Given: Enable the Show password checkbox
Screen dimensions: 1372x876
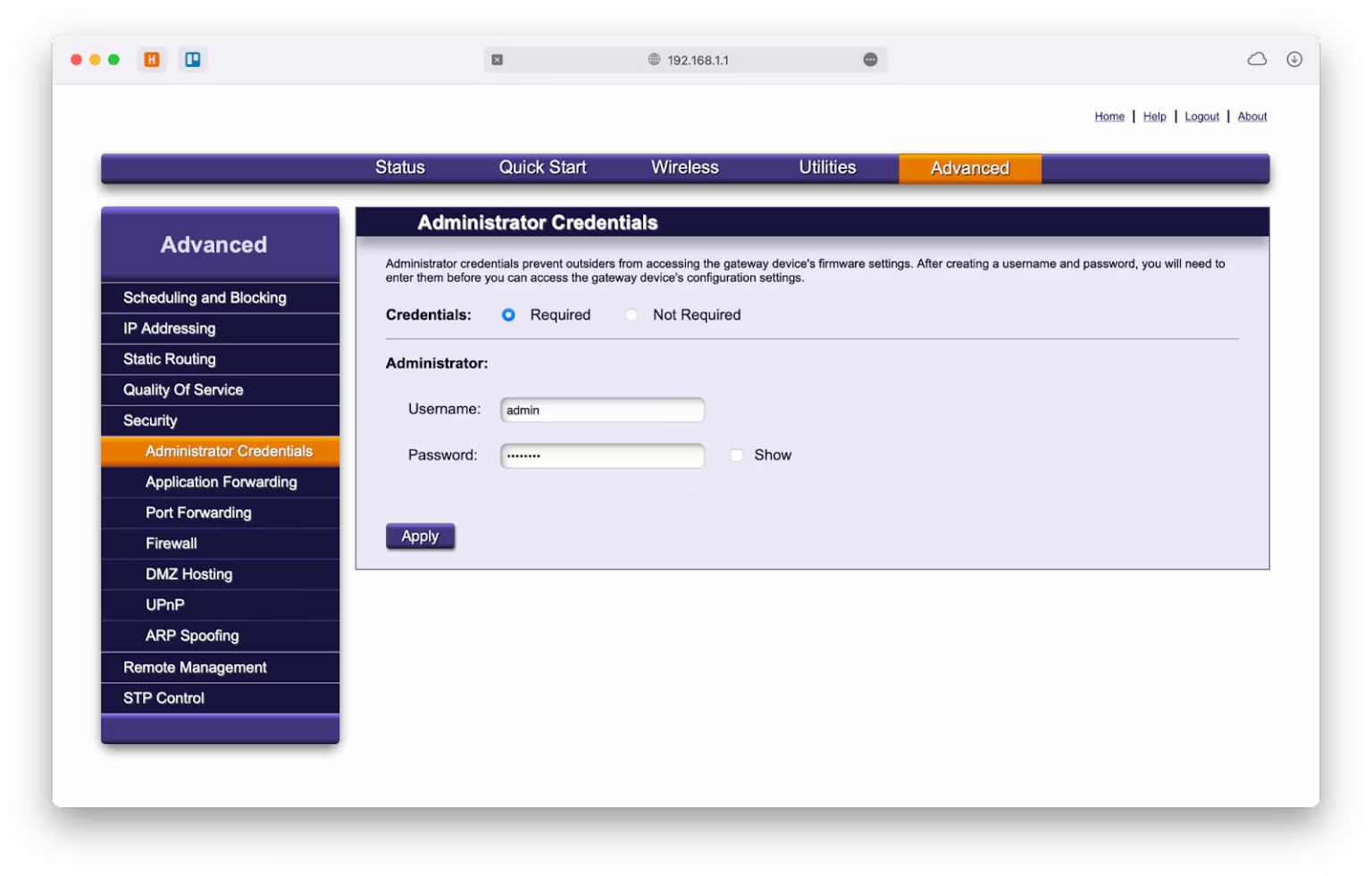Looking at the screenshot, I should (736, 455).
